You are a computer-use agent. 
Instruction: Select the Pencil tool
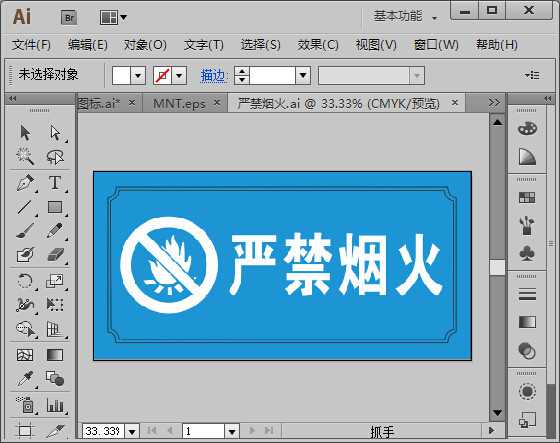[55, 231]
